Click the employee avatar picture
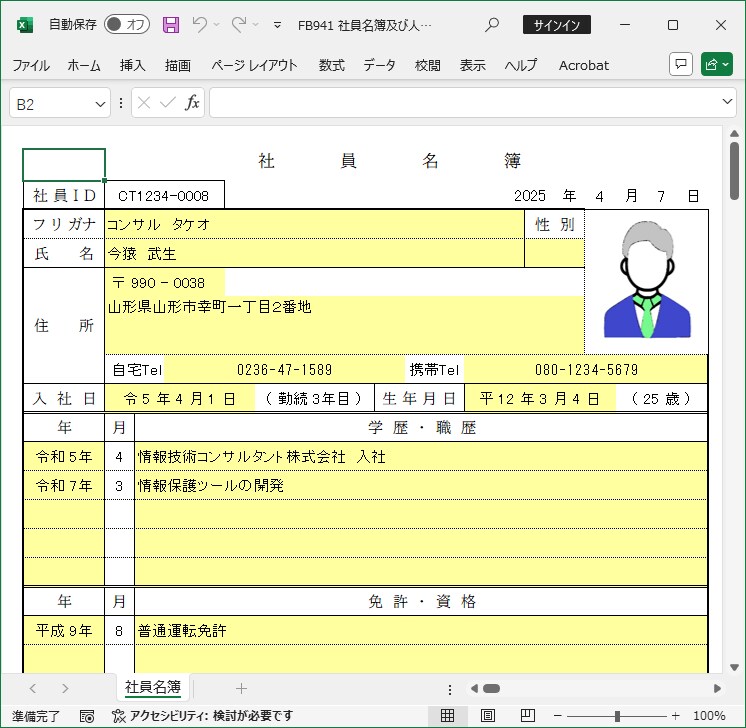Image resolution: width=746 pixels, height=728 pixels. point(647,279)
